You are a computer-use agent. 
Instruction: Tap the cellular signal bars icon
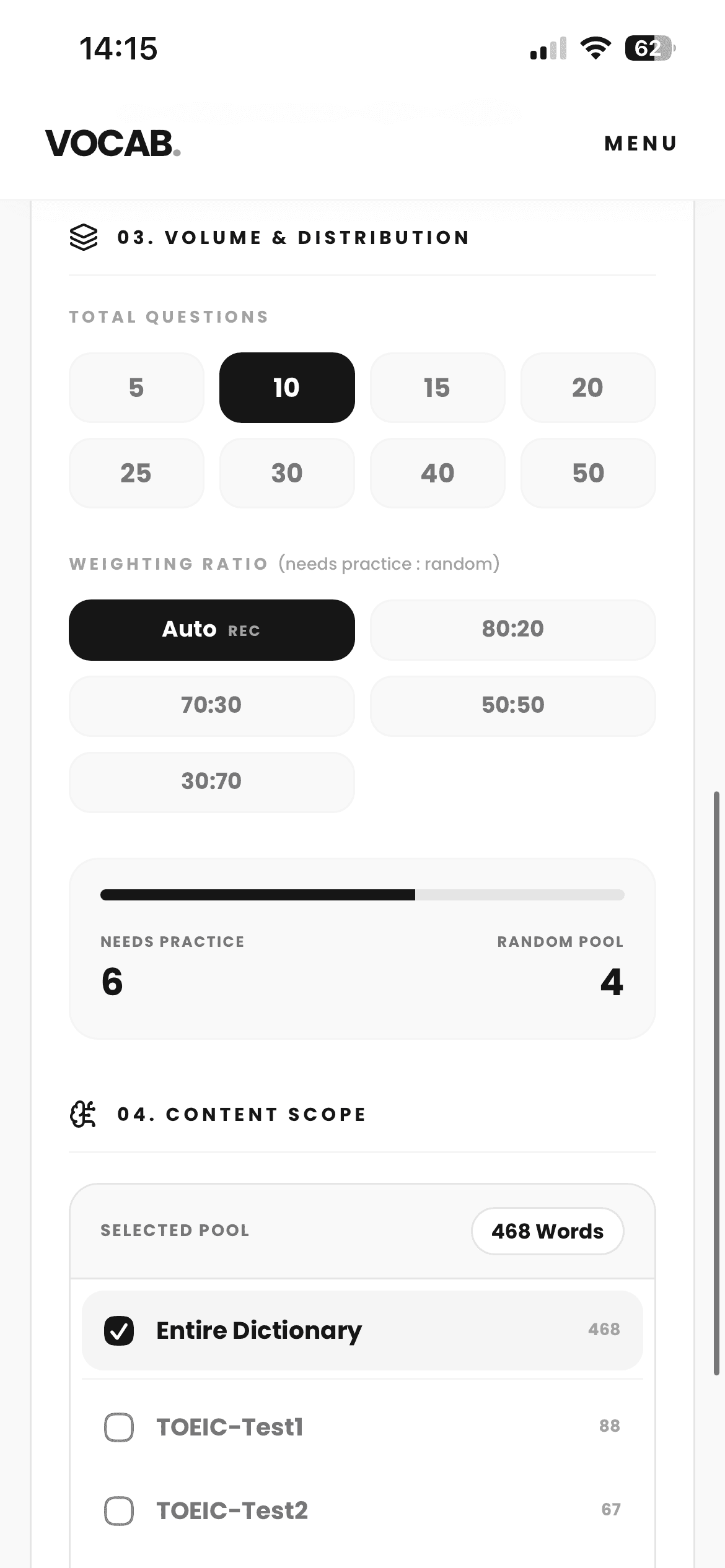[548, 48]
